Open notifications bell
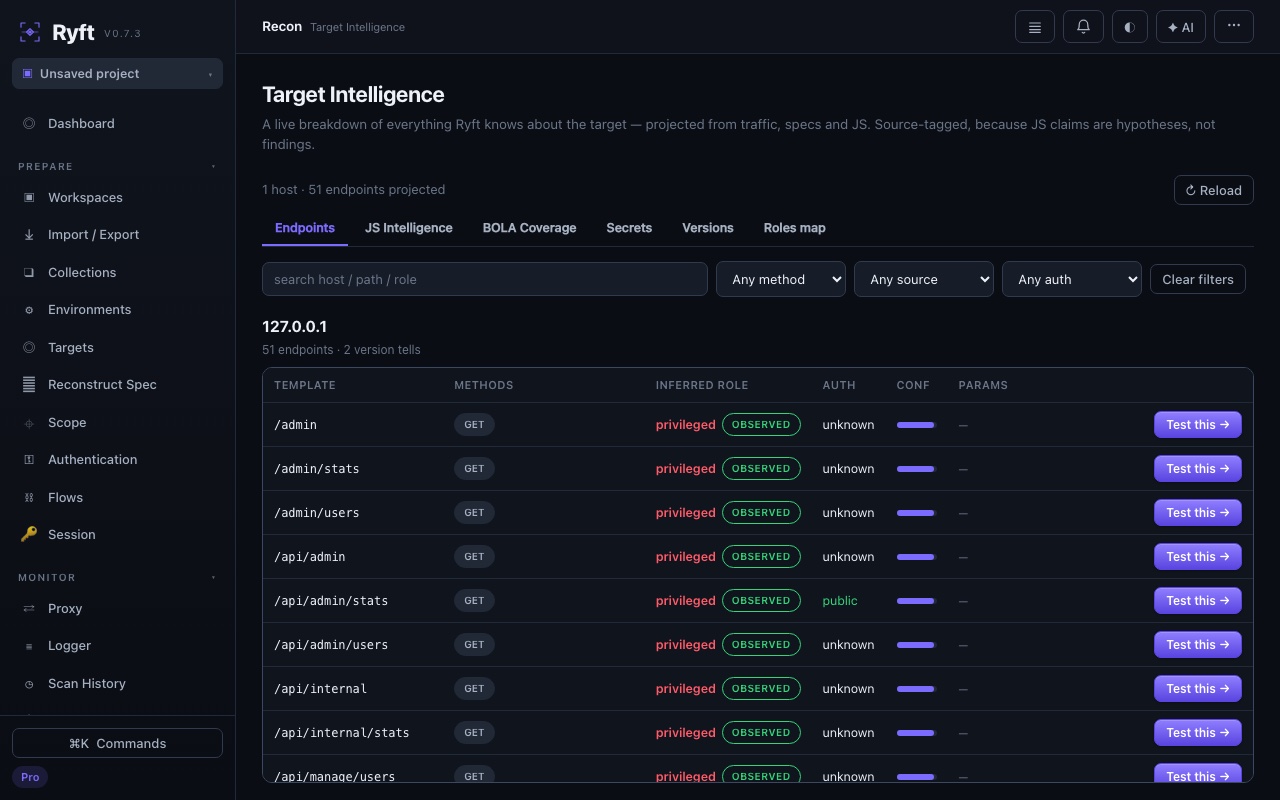This screenshot has height=800, width=1280. pos(1083,27)
